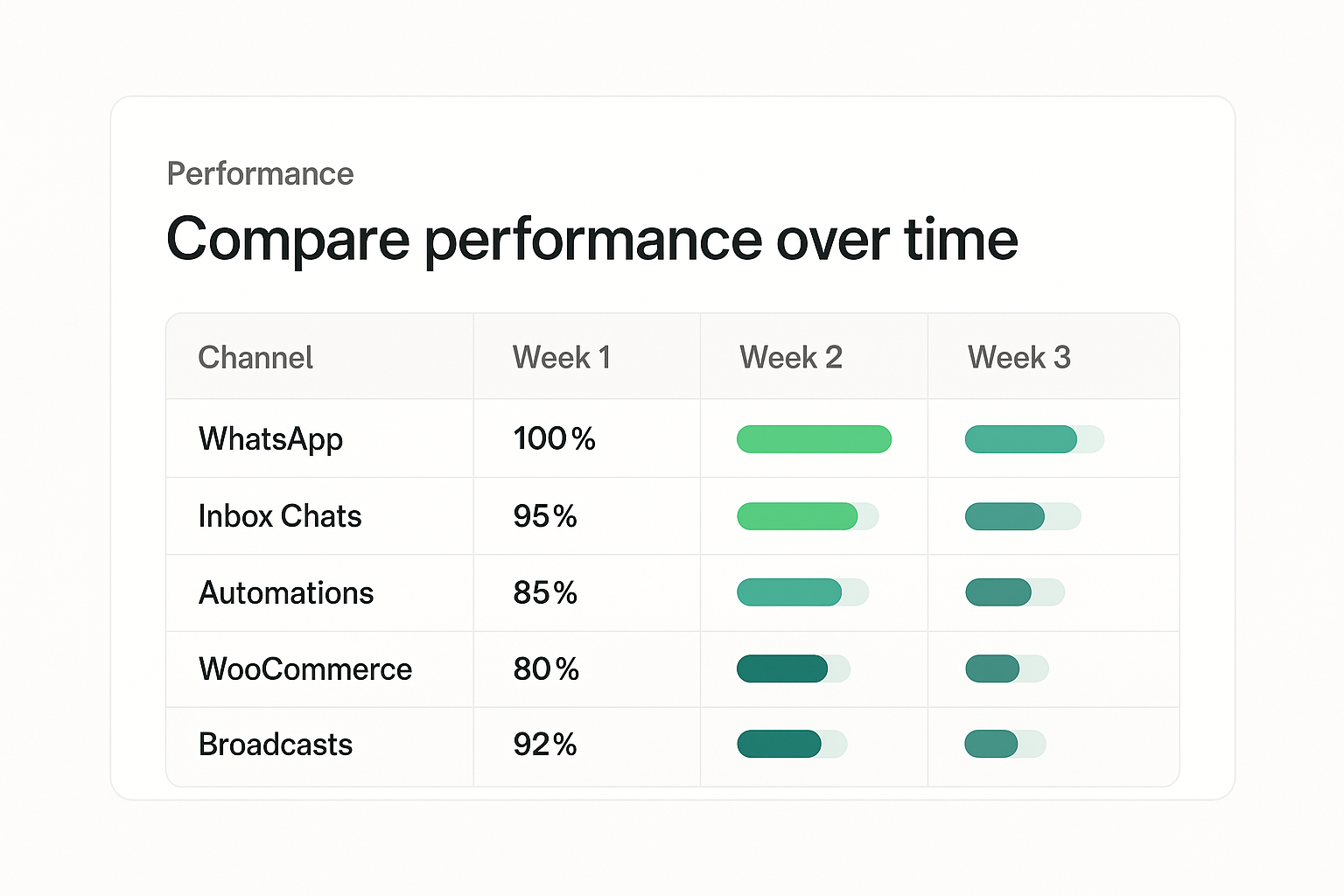
Task: Click Automations Week 2 progress bar
Action: tap(801, 592)
